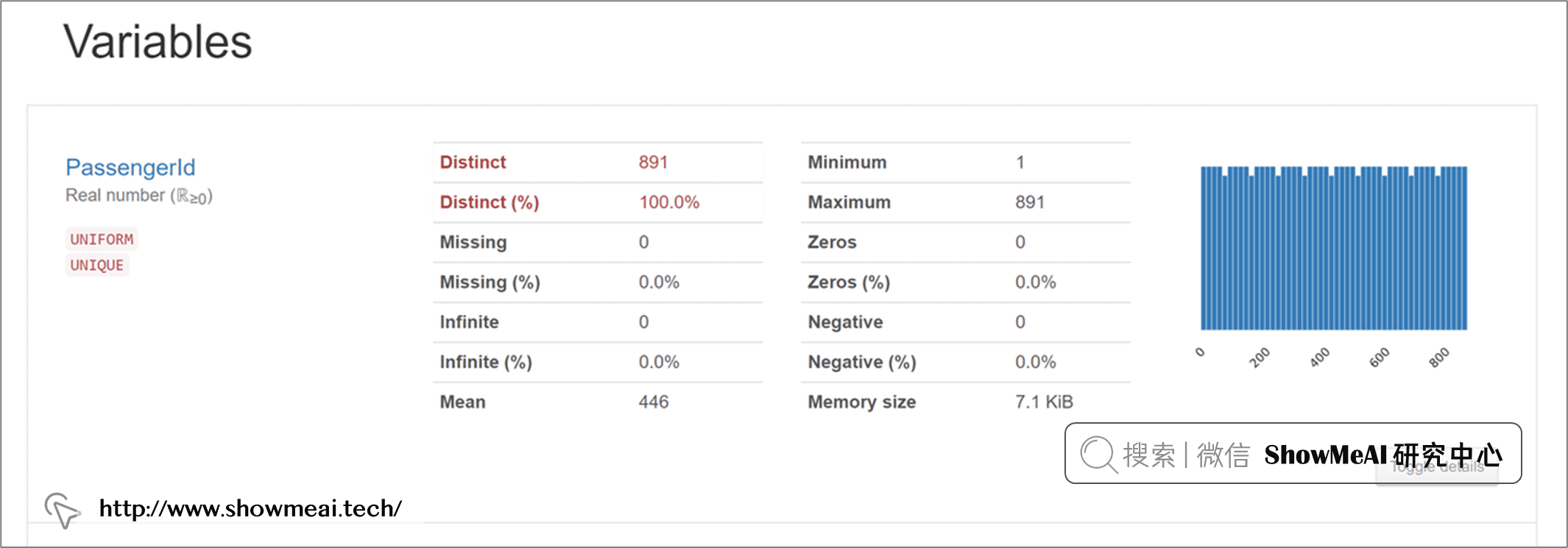Click the Mean value 446
Image resolution: width=1568 pixels, height=548 pixels.
[x=653, y=402]
